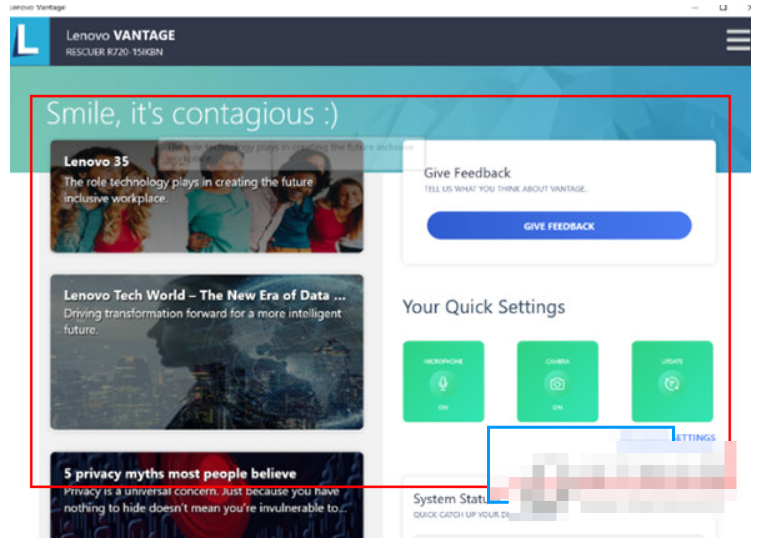Click the Give Feedback card heading

tap(467, 173)
